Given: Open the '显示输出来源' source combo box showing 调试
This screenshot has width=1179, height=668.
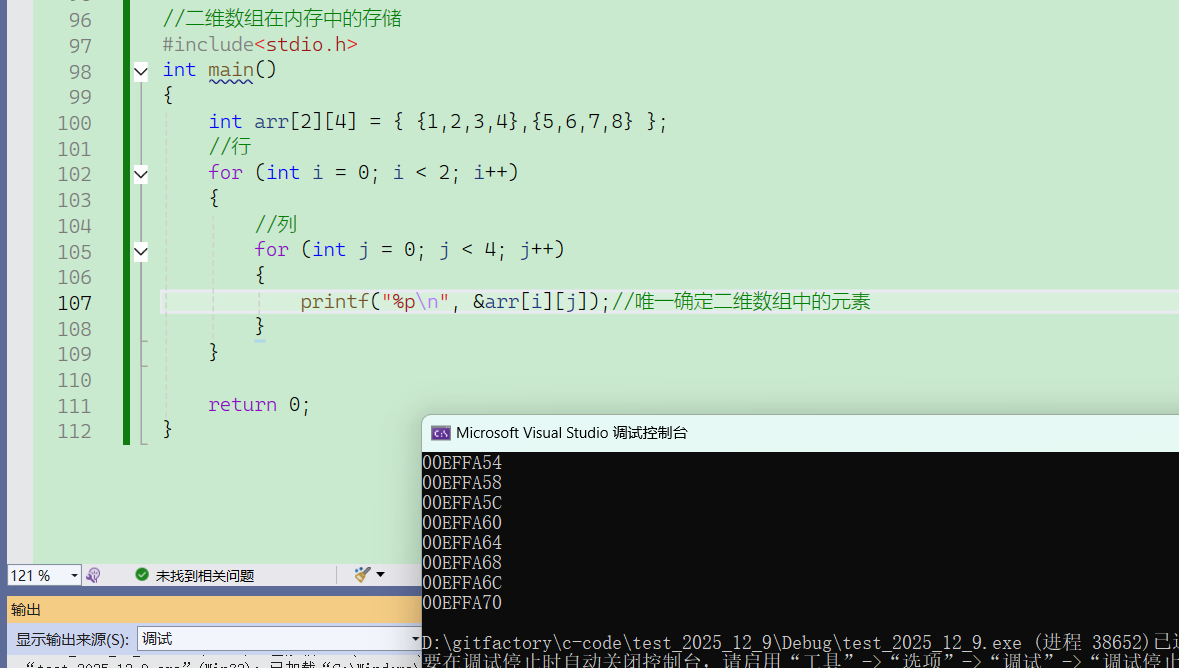Looking at the screenshot, I should coord(279,639).
